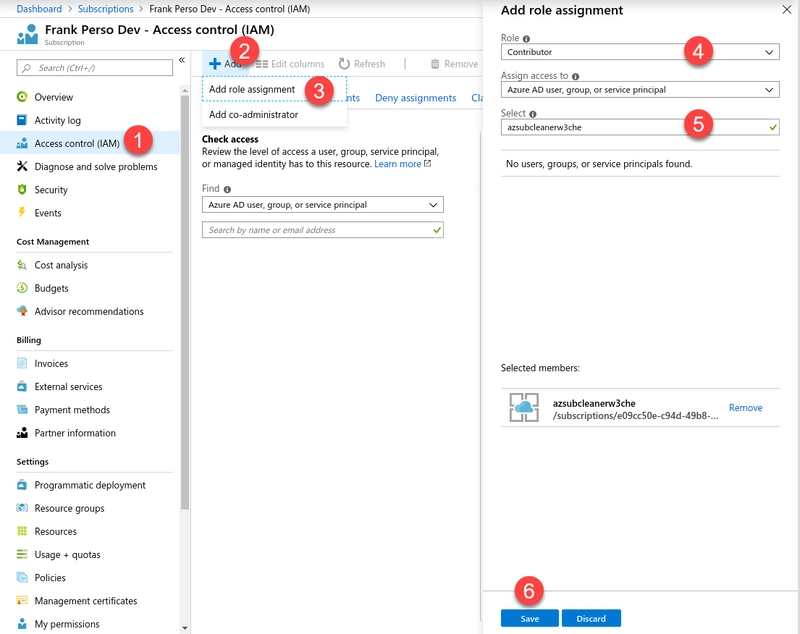The height and width of the screenshot is (634, 800).
Task: Open Activity log from sidebar icon
Action: coord(23,120)
